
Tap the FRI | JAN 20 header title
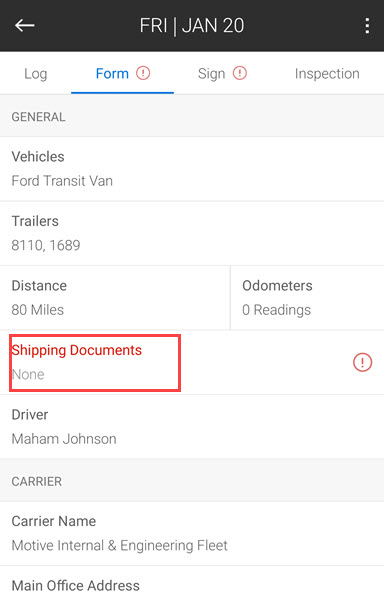[192, 26]
